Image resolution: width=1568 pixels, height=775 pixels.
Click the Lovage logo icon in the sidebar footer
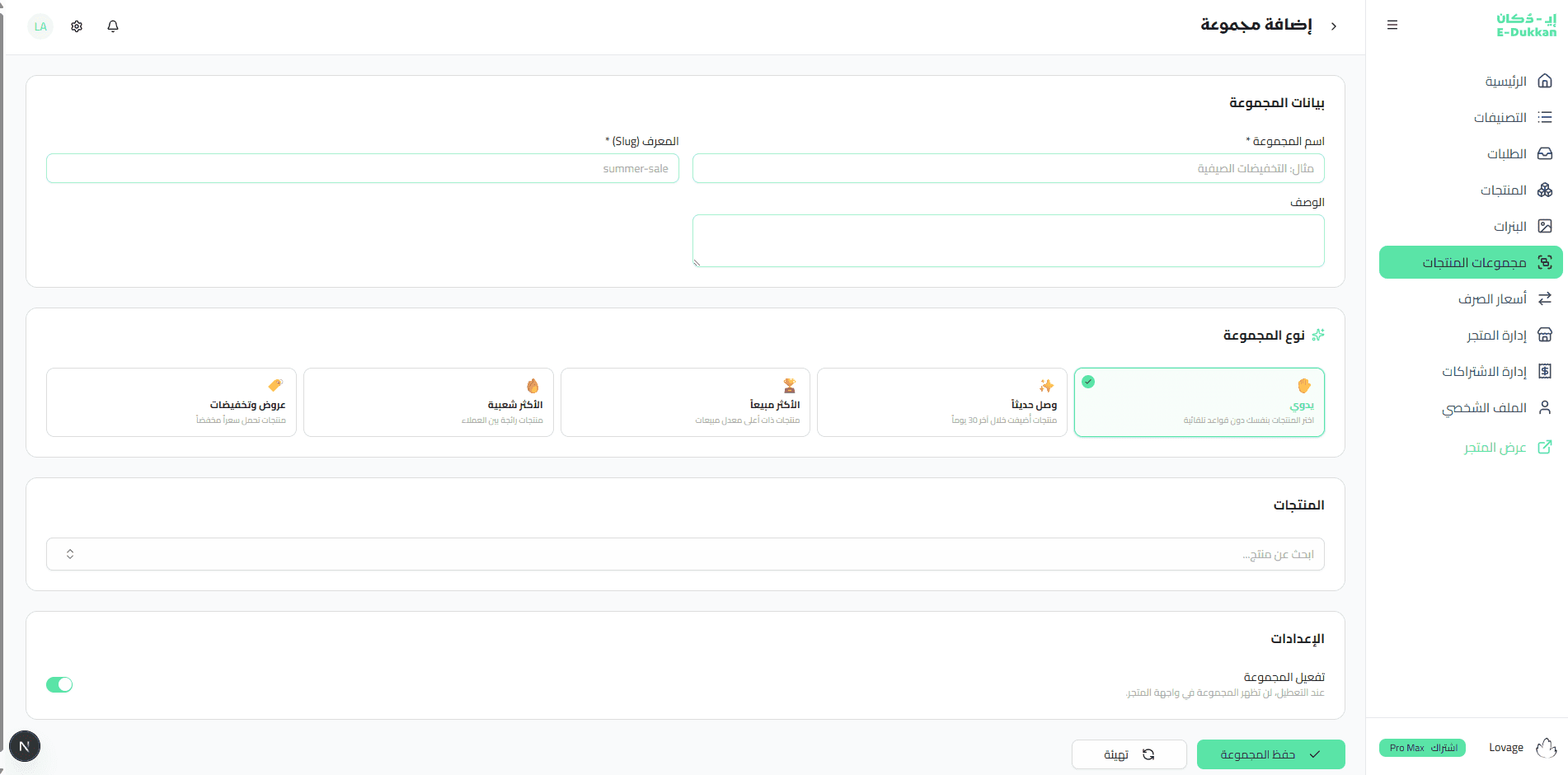[x=1546, y=748]
